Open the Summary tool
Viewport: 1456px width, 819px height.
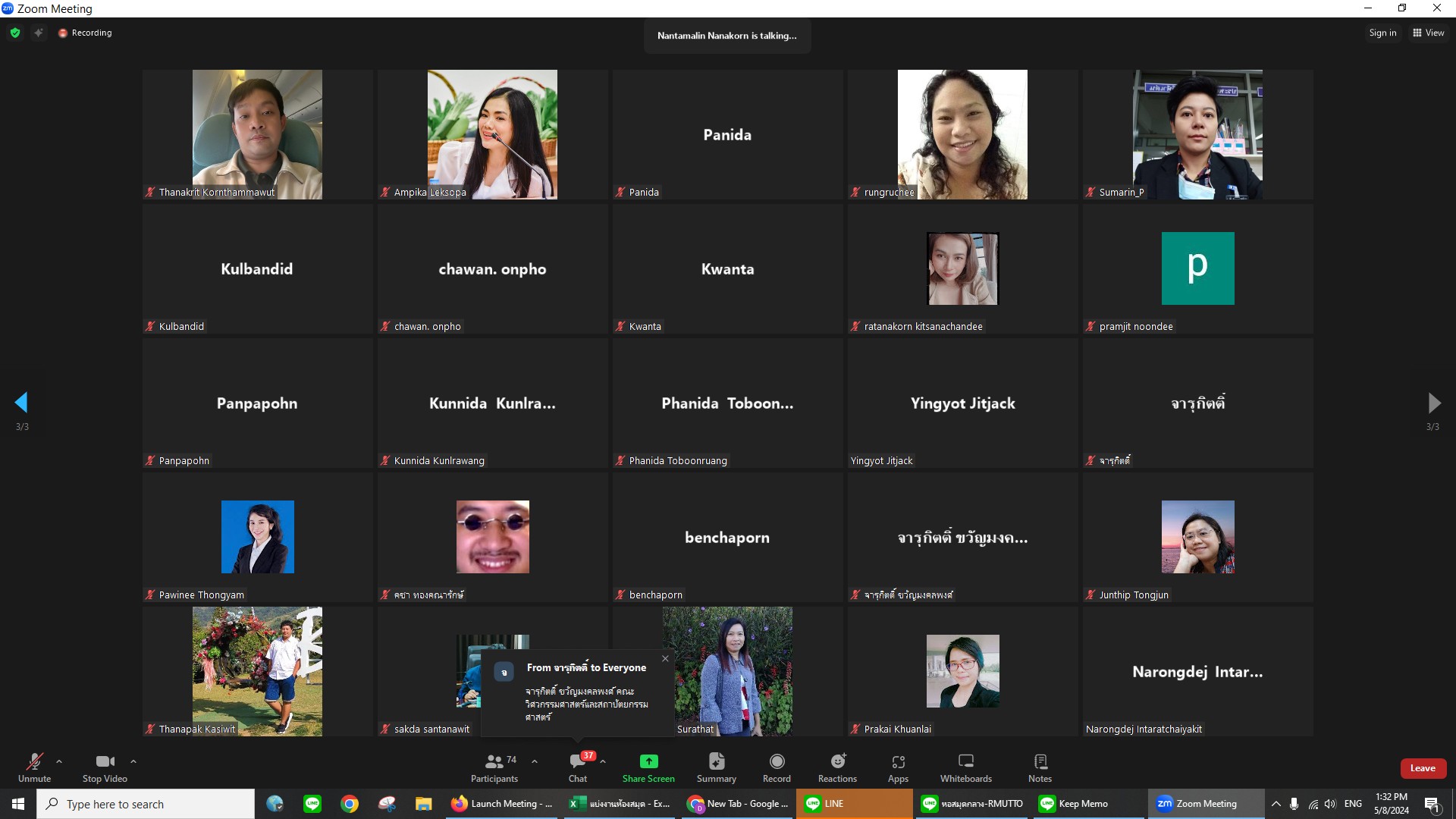[x=717, y=767]
